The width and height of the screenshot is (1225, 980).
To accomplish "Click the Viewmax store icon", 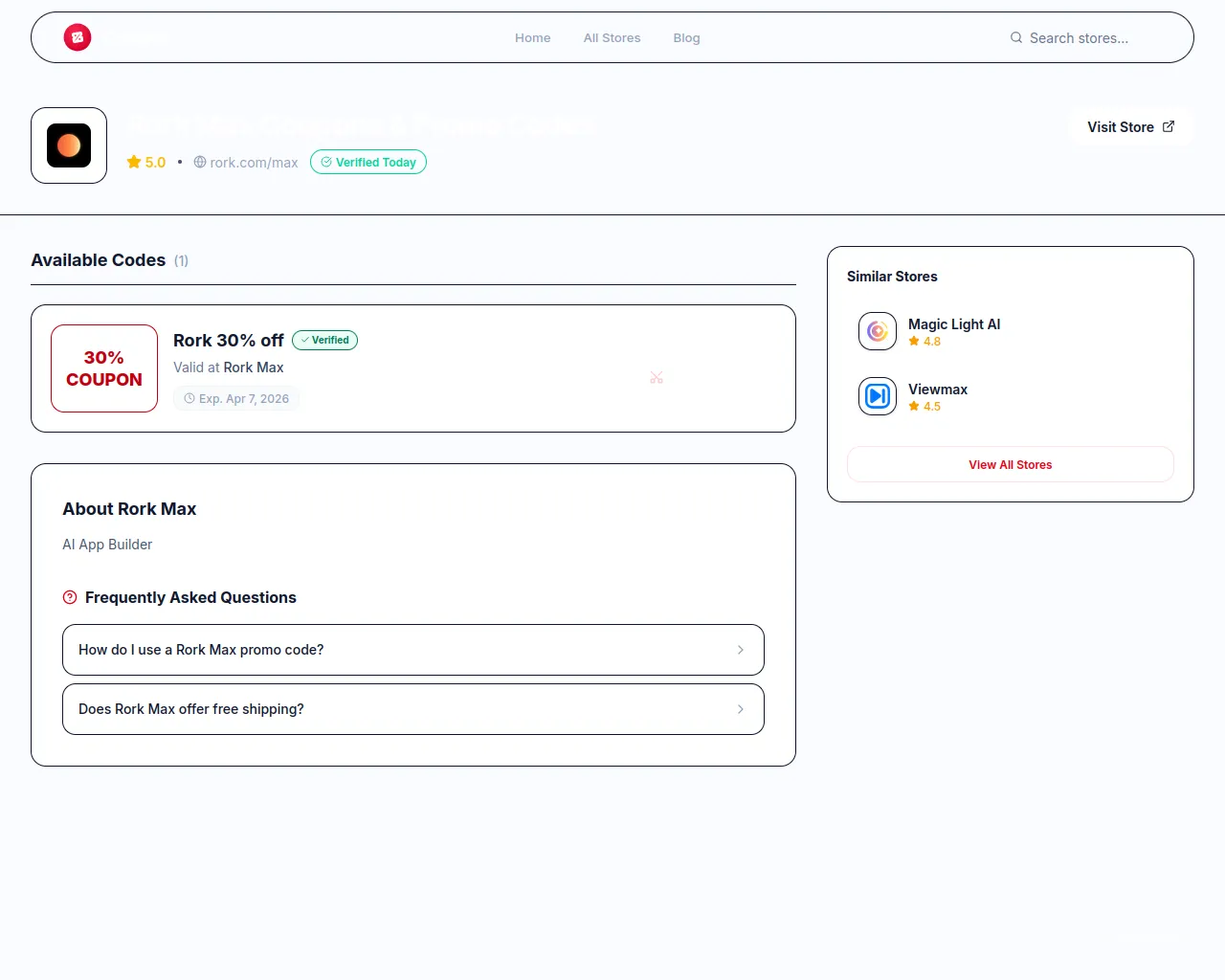I will (877, 396).
